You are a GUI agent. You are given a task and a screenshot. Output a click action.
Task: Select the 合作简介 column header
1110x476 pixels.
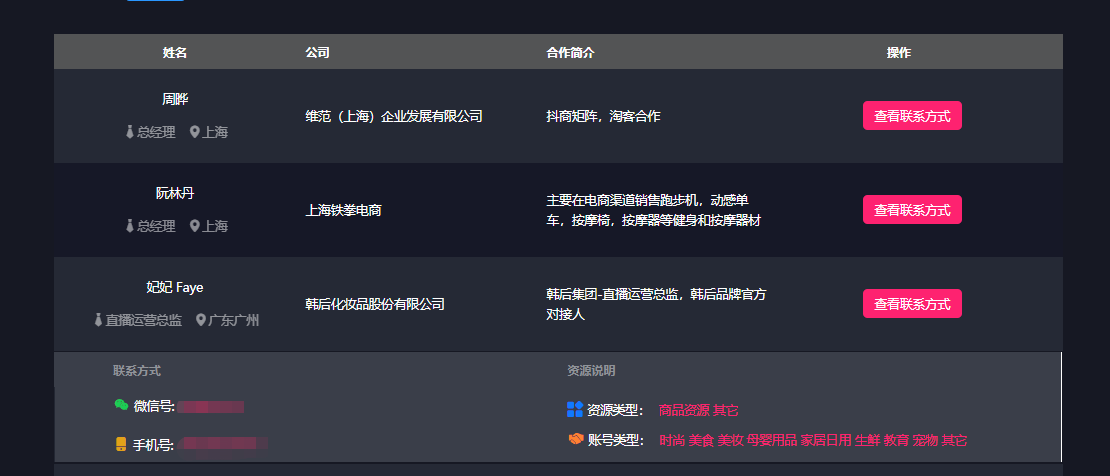(570, 52)
